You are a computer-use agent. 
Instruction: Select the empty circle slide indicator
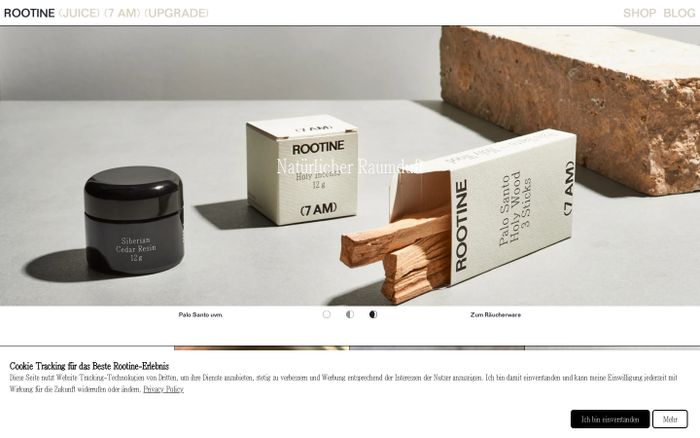[326, 314]
